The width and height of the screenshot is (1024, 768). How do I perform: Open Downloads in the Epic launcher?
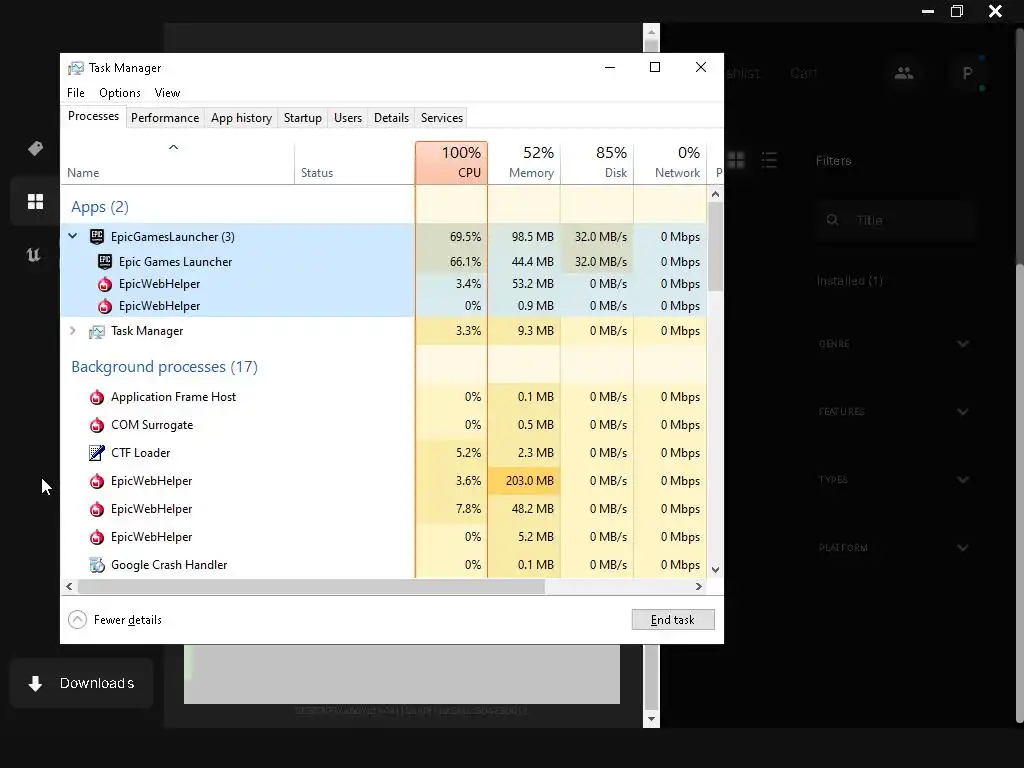coord(81,683)
